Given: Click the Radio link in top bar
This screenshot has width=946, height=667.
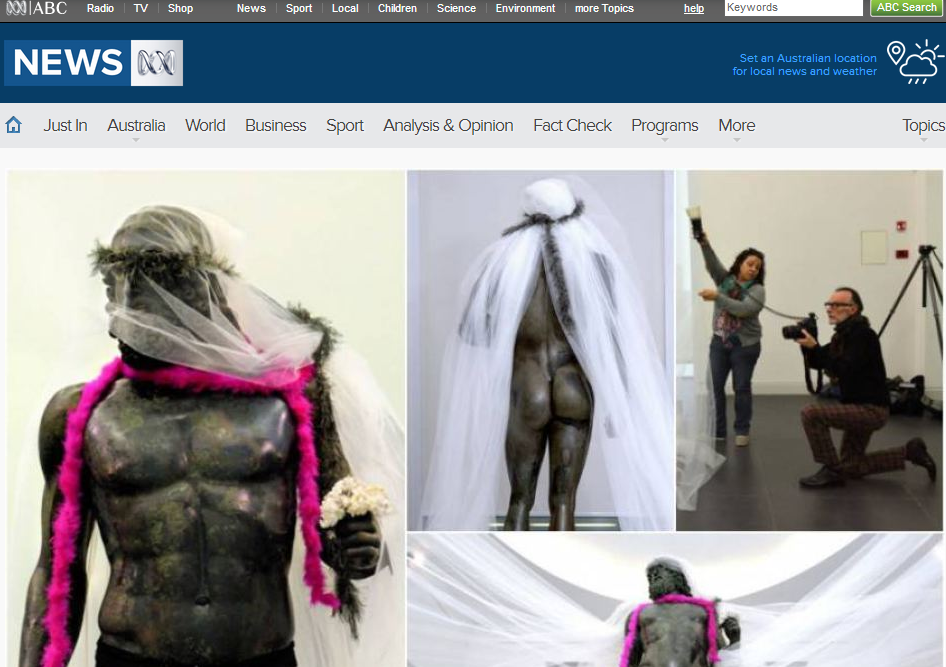Looking at the screenshot, I should (x=100, y=8).
